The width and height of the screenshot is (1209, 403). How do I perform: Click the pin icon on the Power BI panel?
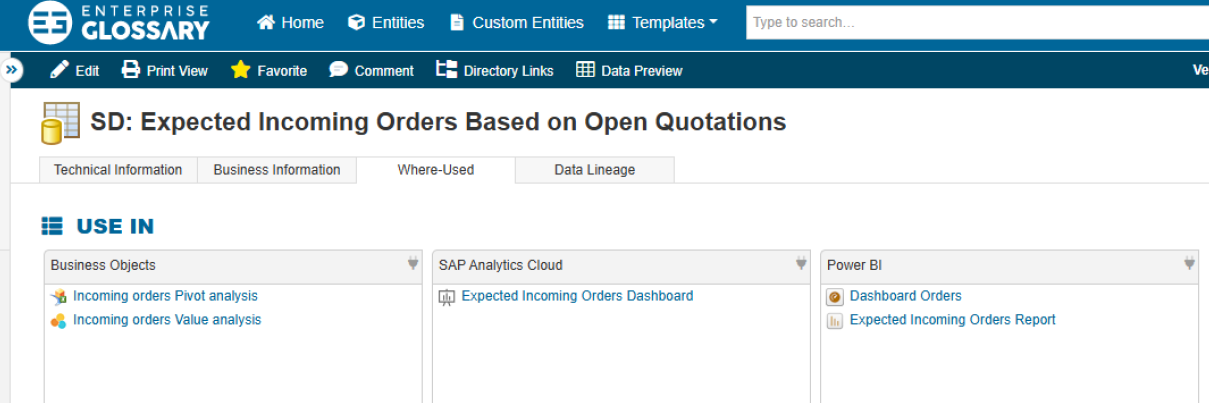click(1189, 264)
